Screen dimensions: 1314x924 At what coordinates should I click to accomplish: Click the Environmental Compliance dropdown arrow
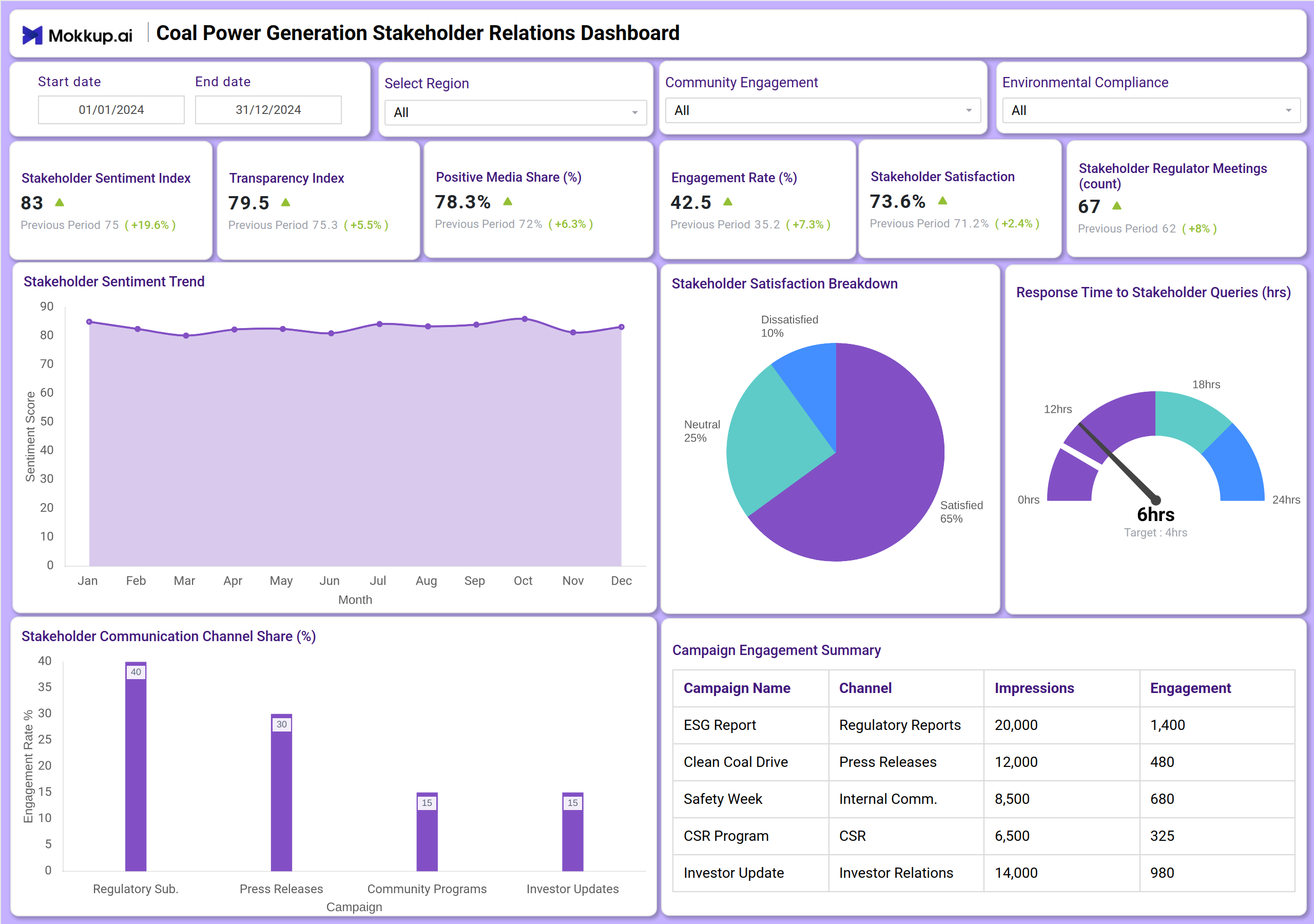[x=1288, y=110]
